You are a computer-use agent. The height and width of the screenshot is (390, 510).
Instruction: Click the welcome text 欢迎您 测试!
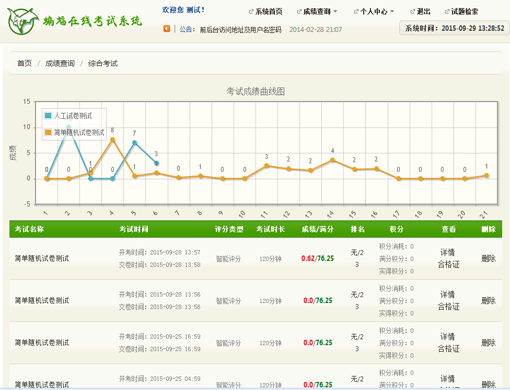[x=183, y=10]
